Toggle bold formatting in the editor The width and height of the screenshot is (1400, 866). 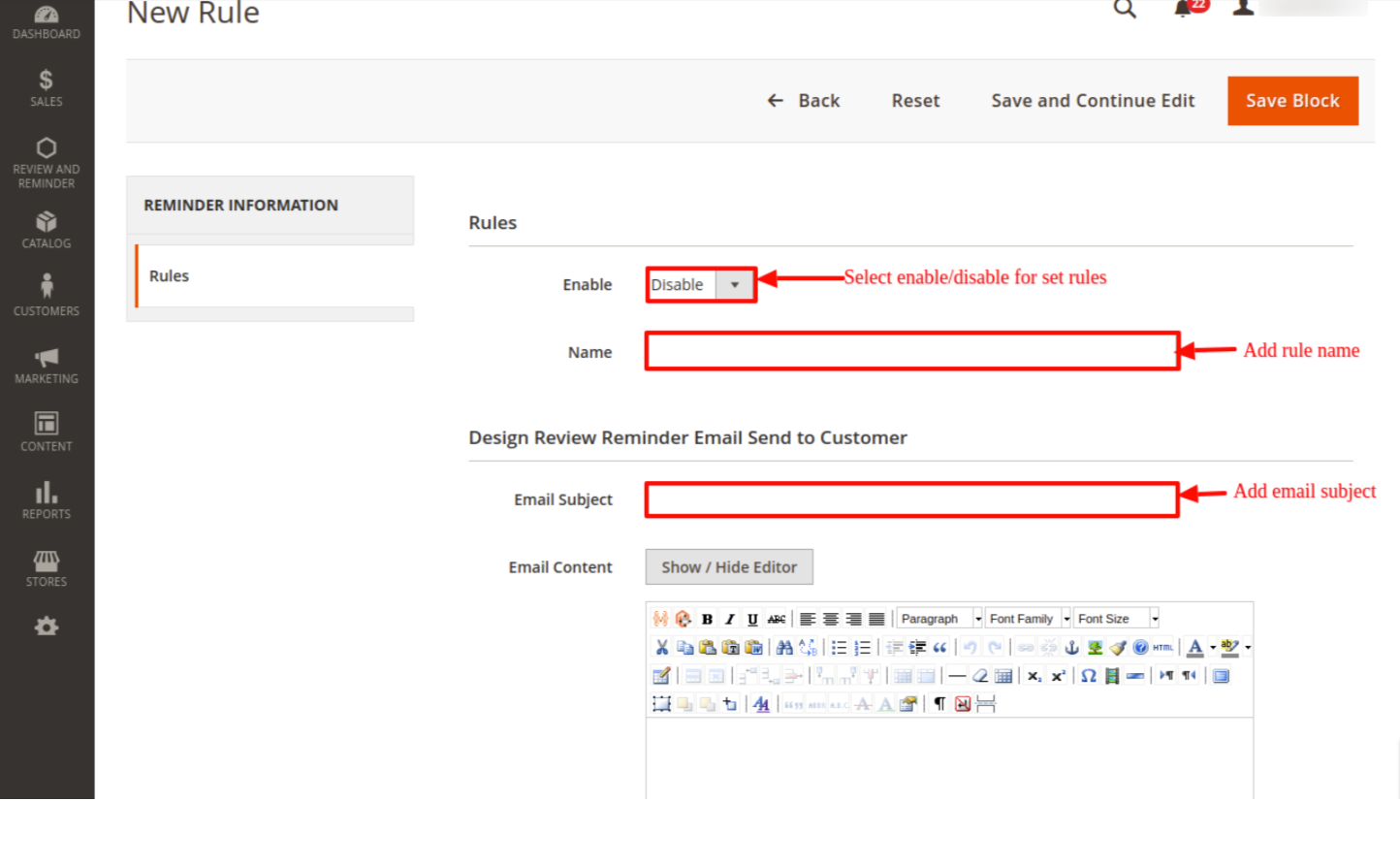(x=707, y=619)
